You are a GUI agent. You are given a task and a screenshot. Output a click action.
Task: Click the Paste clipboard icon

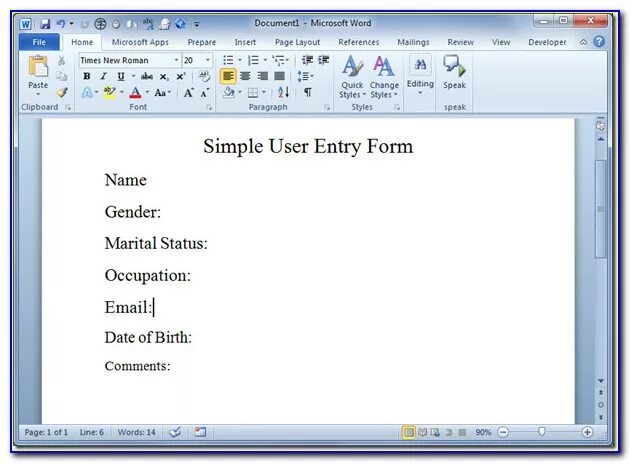(x=38, y=67)
